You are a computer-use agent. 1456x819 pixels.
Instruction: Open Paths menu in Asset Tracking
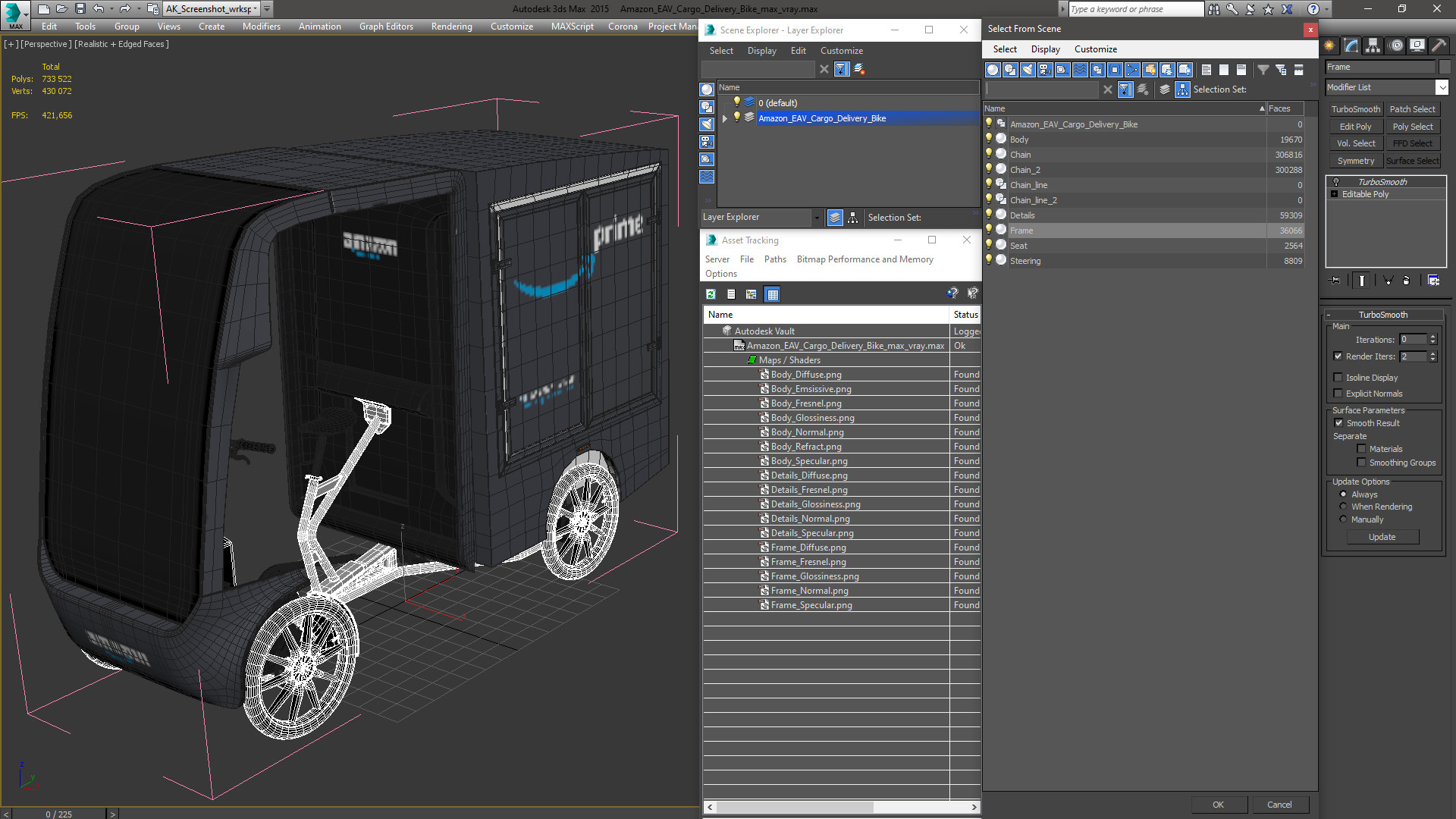[775, 259]
